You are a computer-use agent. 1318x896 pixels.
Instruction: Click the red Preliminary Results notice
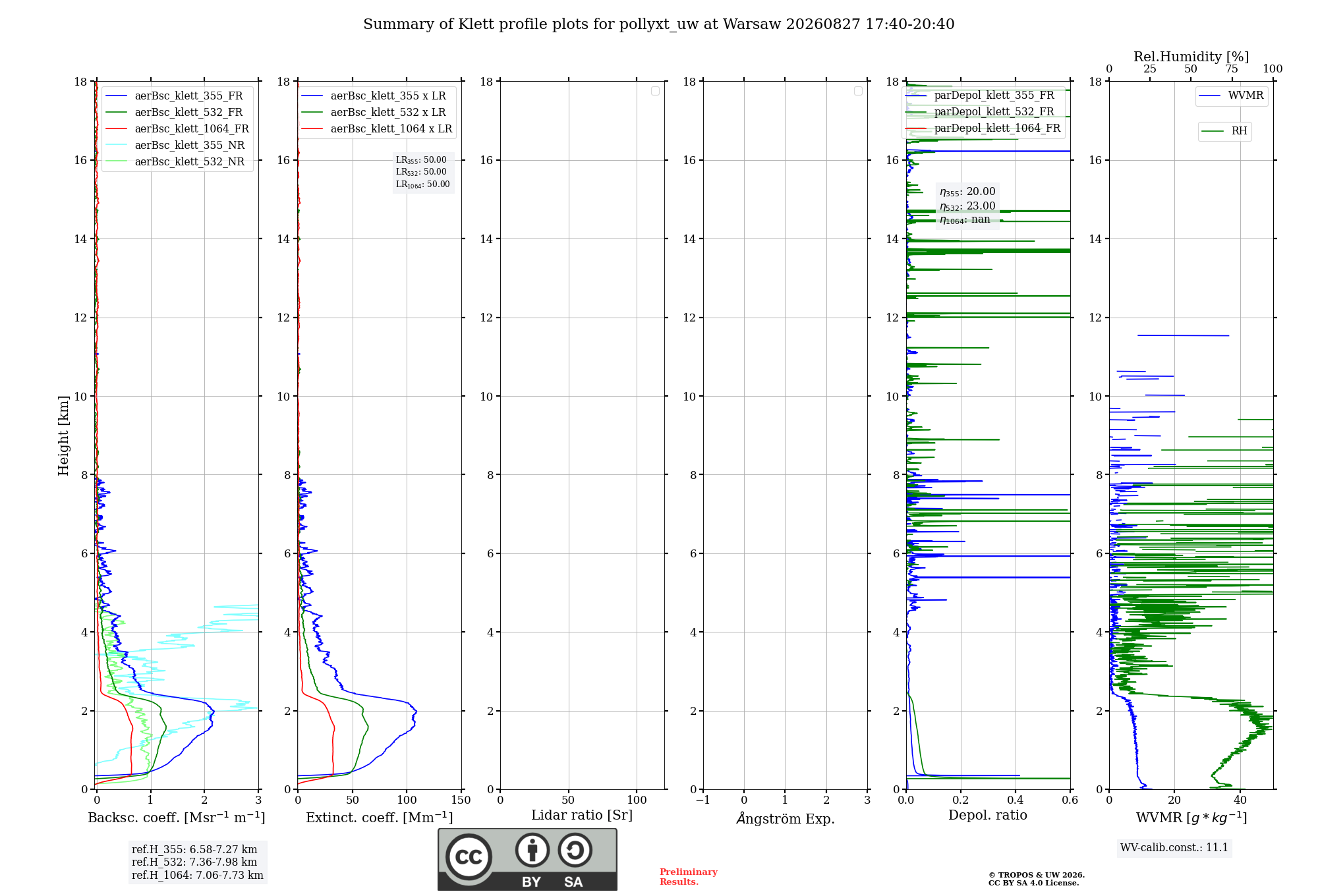pyautogui.click(x=689, y=877)
